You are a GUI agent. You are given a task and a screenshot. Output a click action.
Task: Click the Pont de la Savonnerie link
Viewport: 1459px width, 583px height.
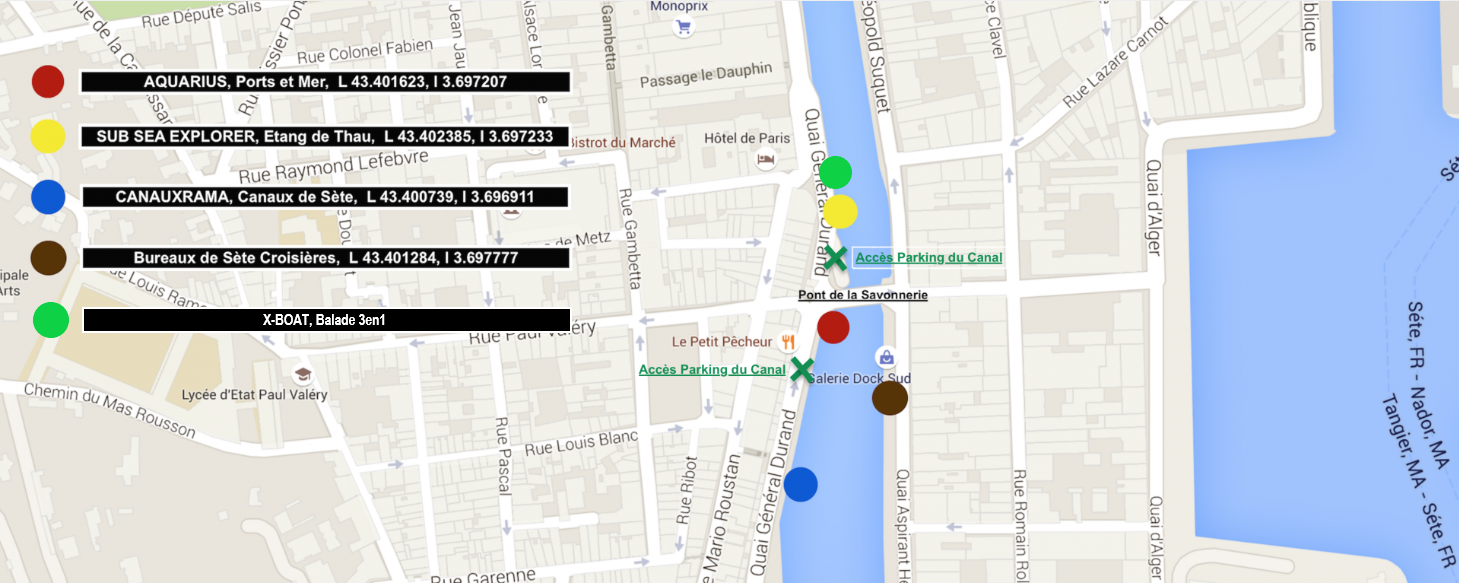863,295
